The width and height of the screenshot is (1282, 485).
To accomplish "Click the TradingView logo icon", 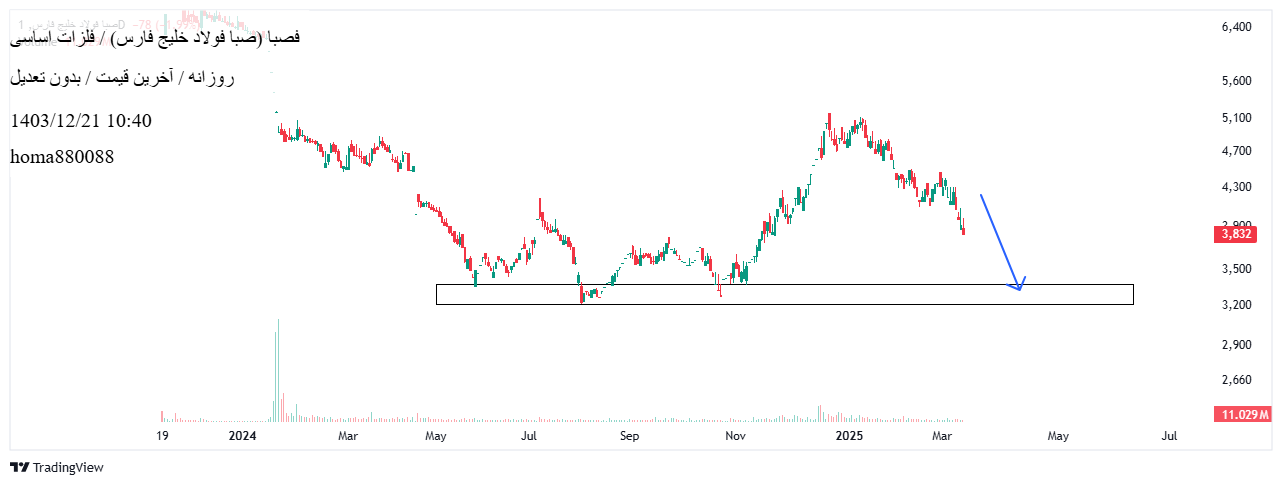I will point(19,467).
